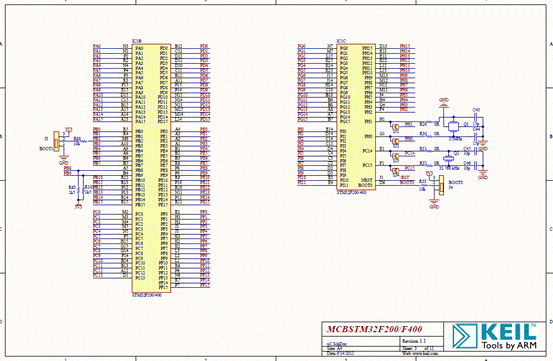
Task: Click the PC0 pin label inside IC1B
Action: (x=139, y=214)
